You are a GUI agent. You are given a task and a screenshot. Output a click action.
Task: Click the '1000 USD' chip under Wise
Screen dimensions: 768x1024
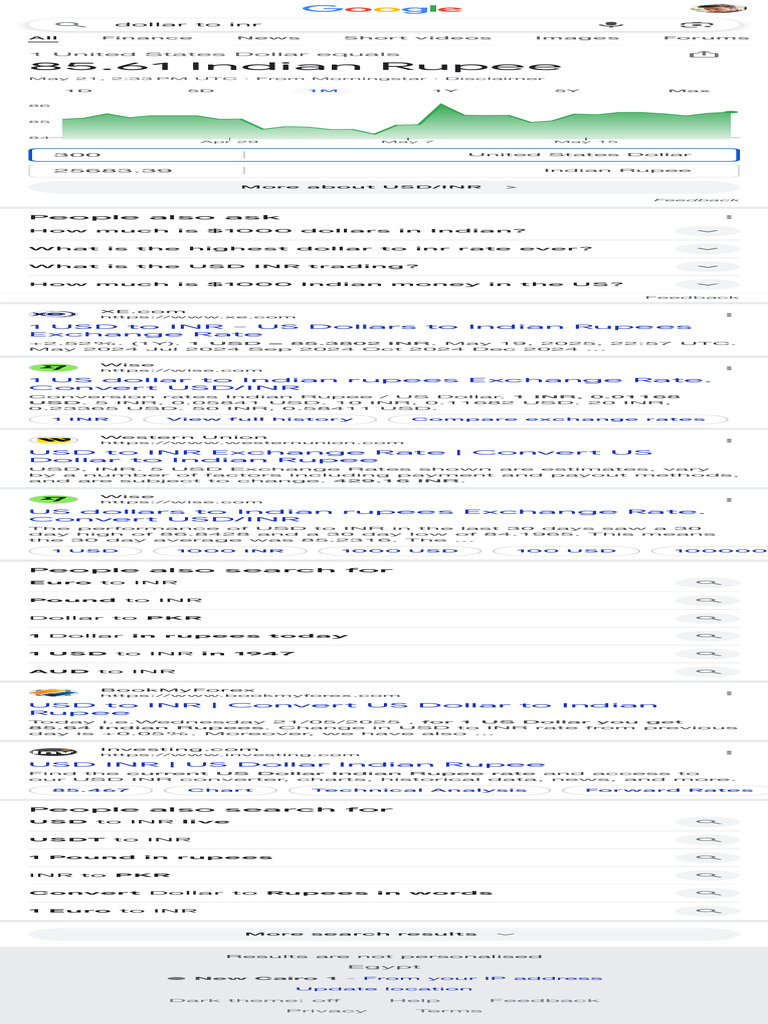[x=400, y=551]
